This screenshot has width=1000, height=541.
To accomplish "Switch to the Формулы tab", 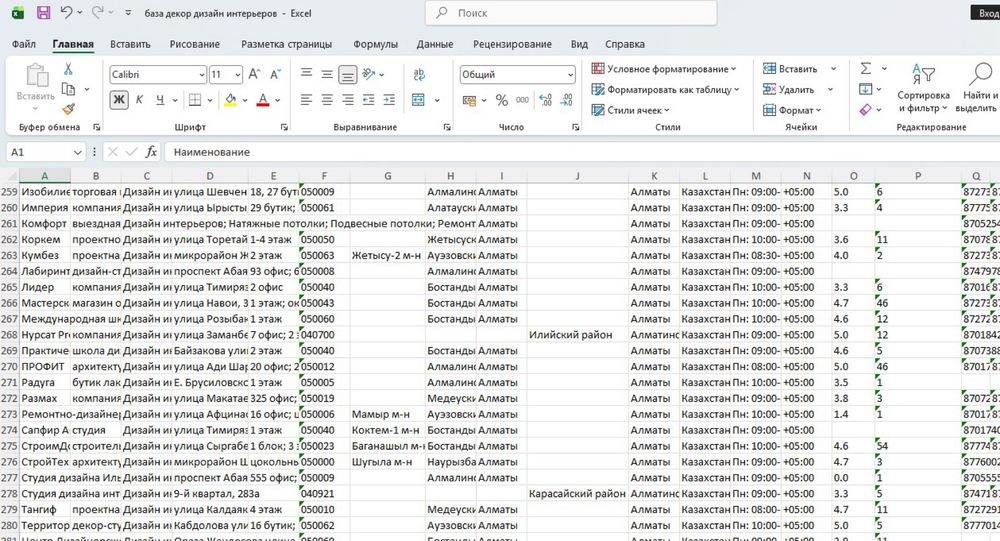I will 375,44.
